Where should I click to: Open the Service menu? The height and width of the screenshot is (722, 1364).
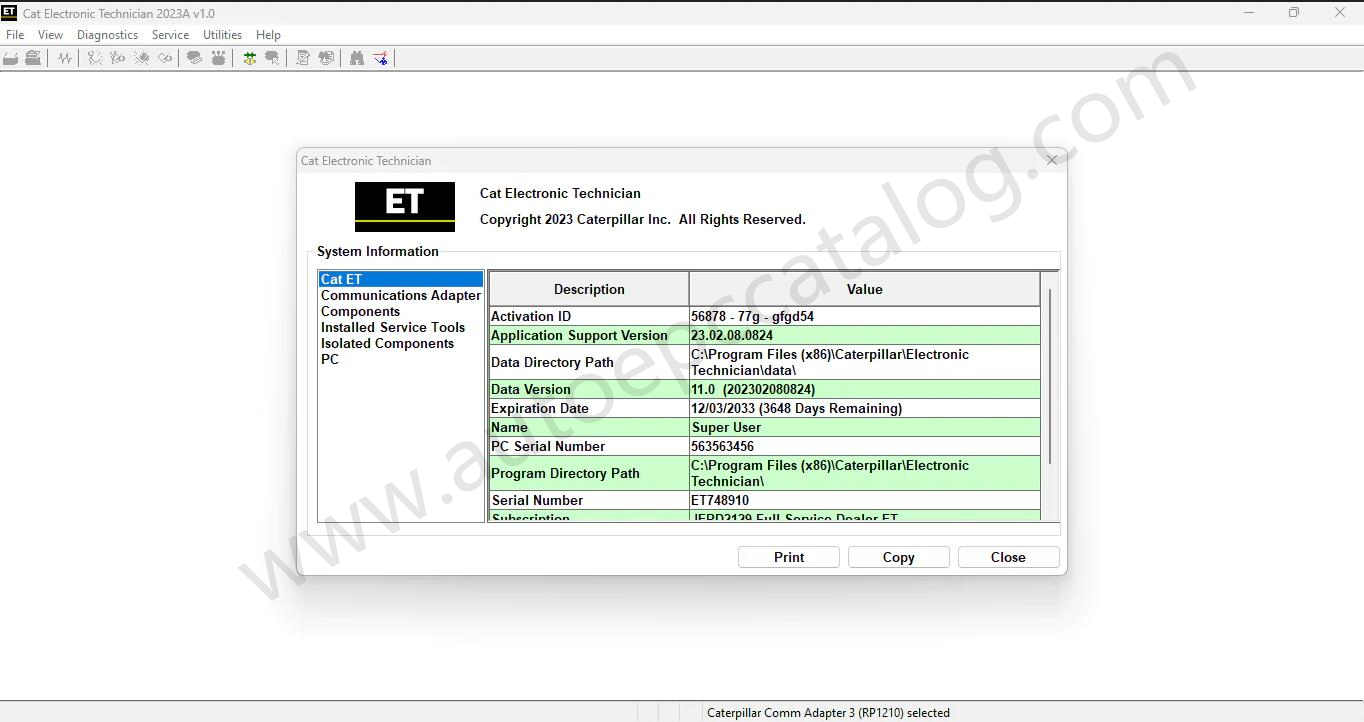[x=170, y=34]
